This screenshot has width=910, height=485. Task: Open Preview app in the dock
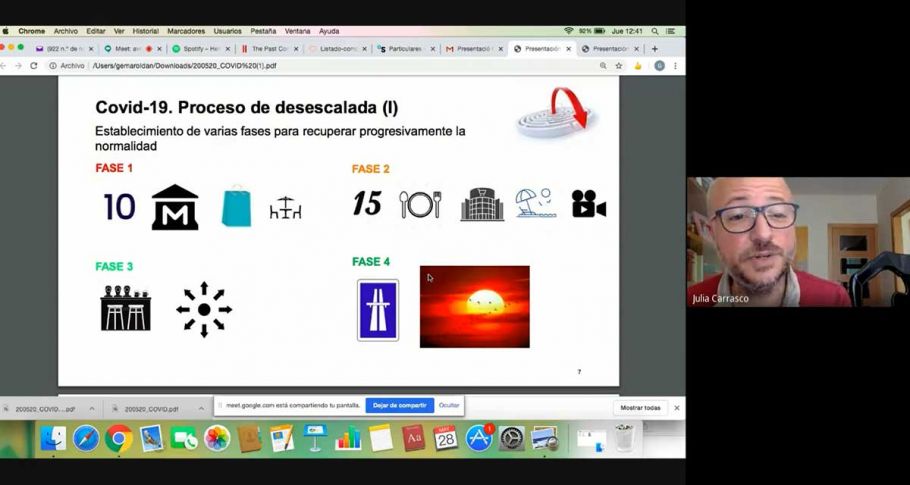click(x=544, y=438)
